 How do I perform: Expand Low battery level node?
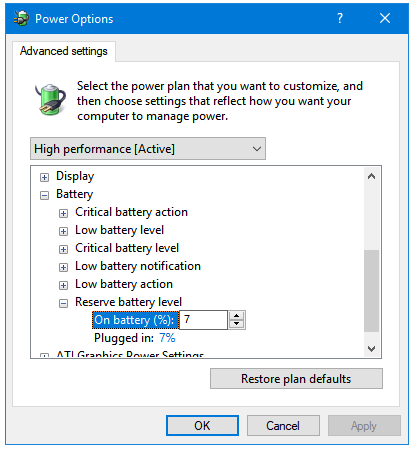[63, 231]
